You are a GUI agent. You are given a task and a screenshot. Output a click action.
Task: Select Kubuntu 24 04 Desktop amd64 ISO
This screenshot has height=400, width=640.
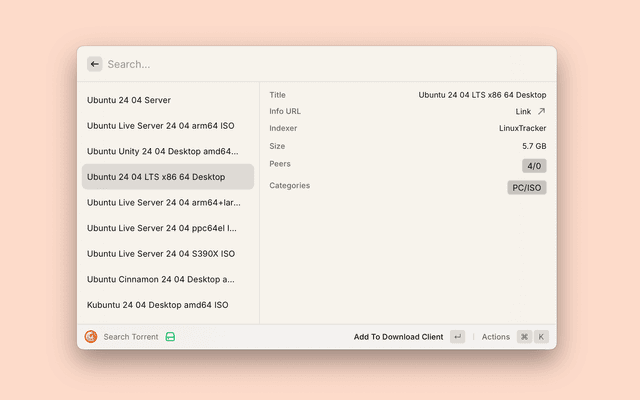167,305
